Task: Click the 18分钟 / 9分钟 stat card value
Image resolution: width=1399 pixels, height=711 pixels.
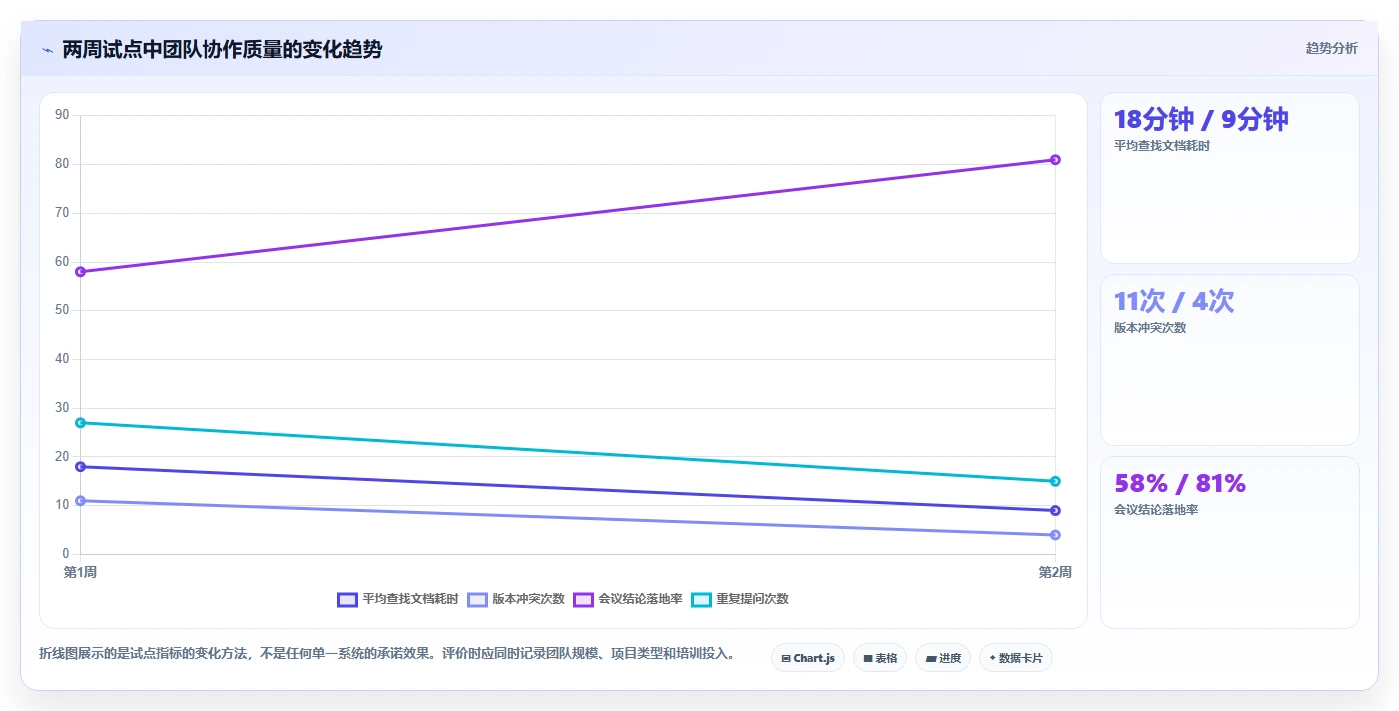Action: 1201,119
